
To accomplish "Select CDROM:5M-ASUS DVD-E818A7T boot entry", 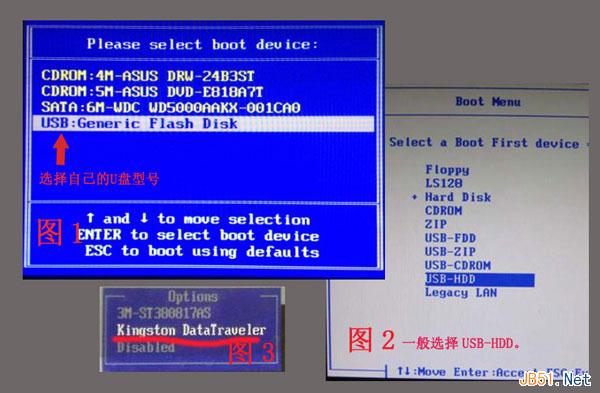I will tap(152, 91).
